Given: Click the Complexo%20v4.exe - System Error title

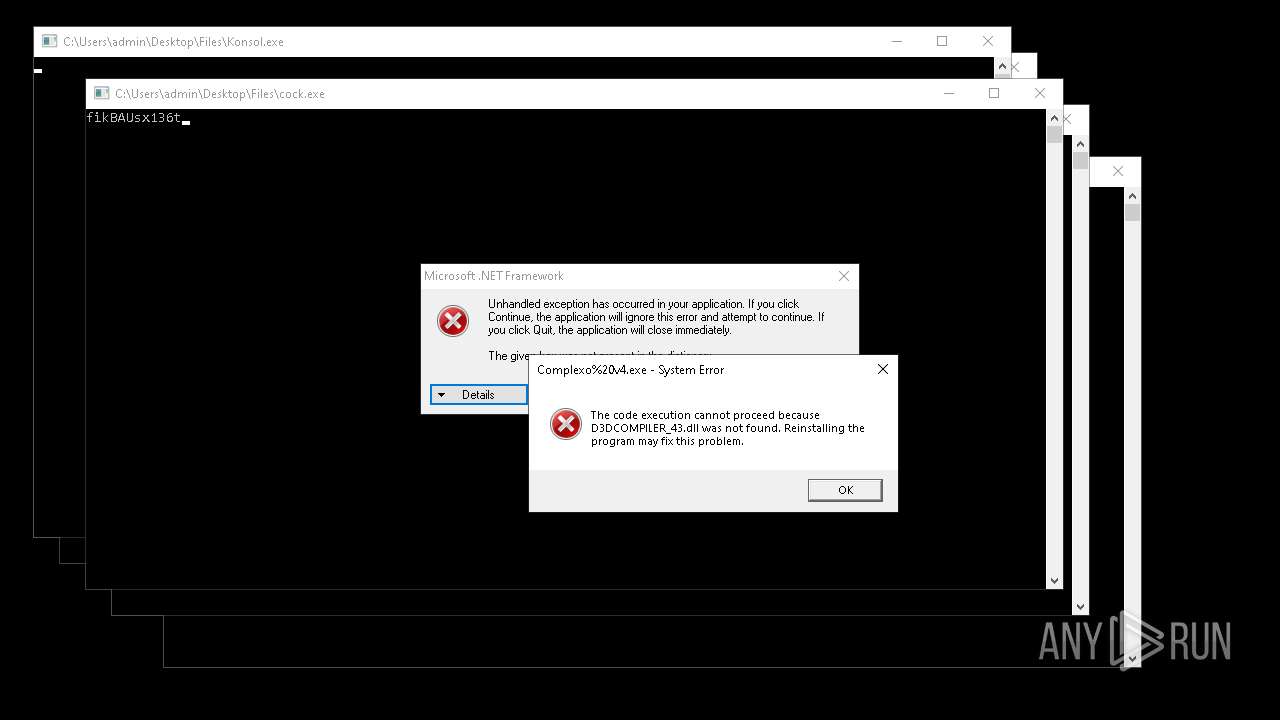Looking at the screenshot, I should point(631,370).
